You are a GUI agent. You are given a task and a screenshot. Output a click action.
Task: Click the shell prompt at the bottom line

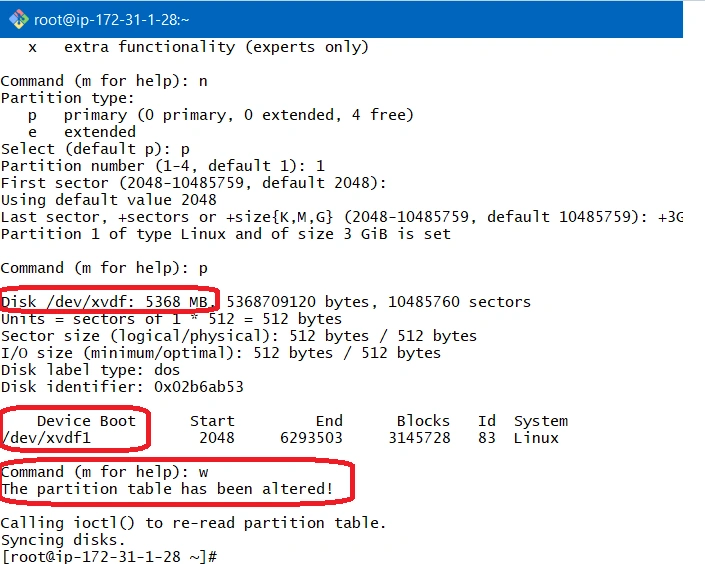109,556
